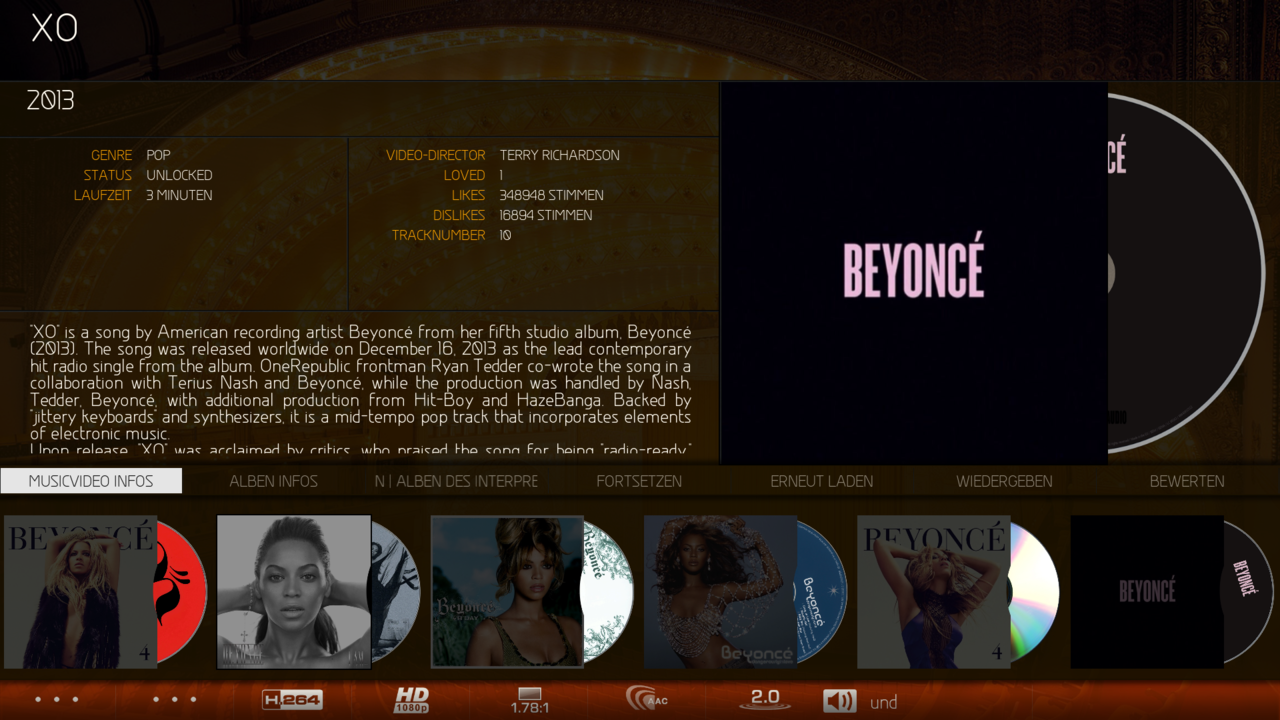Click the Laufzeit value 3 MINUTEN
Screen dimensions: 1280x720
(179, 195)
